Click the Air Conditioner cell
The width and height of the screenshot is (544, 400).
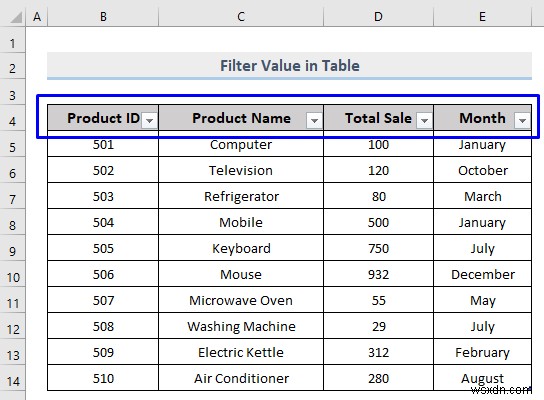pyautogui.click(x=241, y=378)
